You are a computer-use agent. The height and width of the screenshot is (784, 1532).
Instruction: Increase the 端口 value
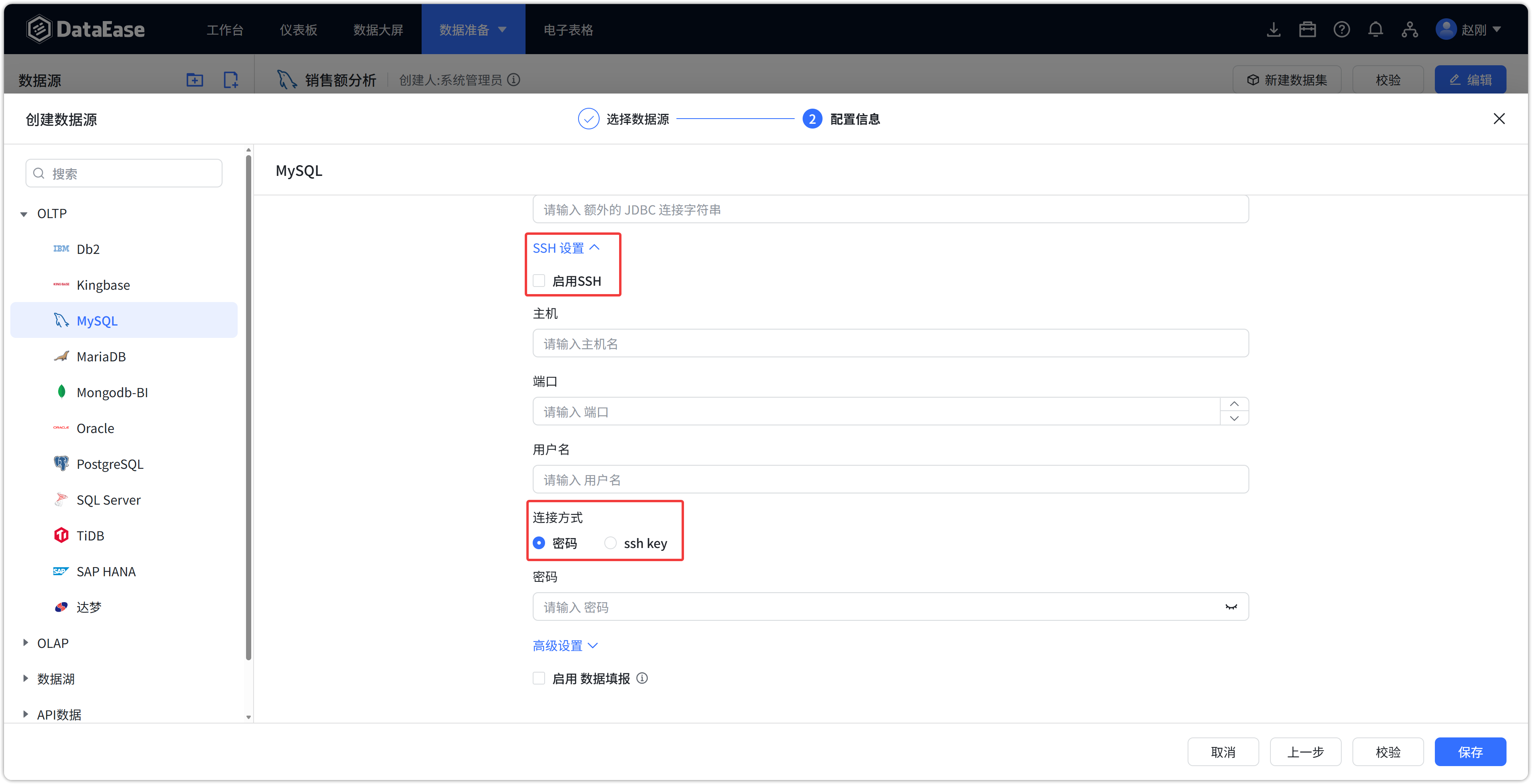pyautogui.click(x=1234, y=404)
